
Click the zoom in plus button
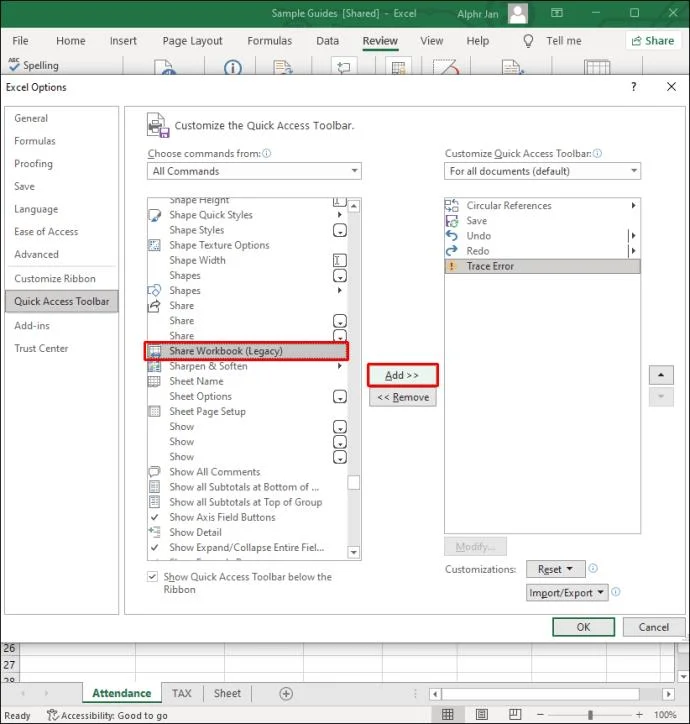click(639, 715)
